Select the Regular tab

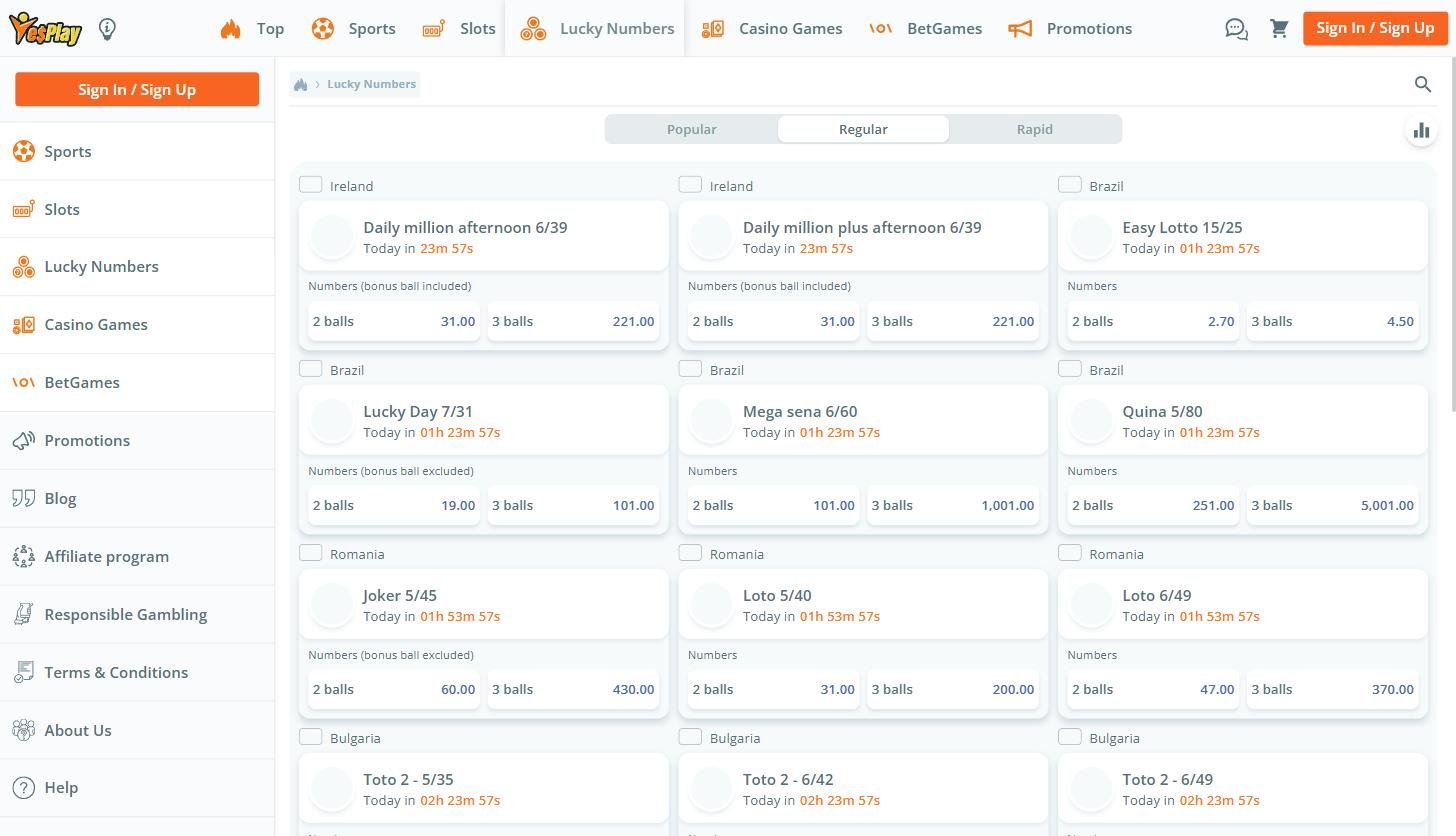click(x=863, y=129)
